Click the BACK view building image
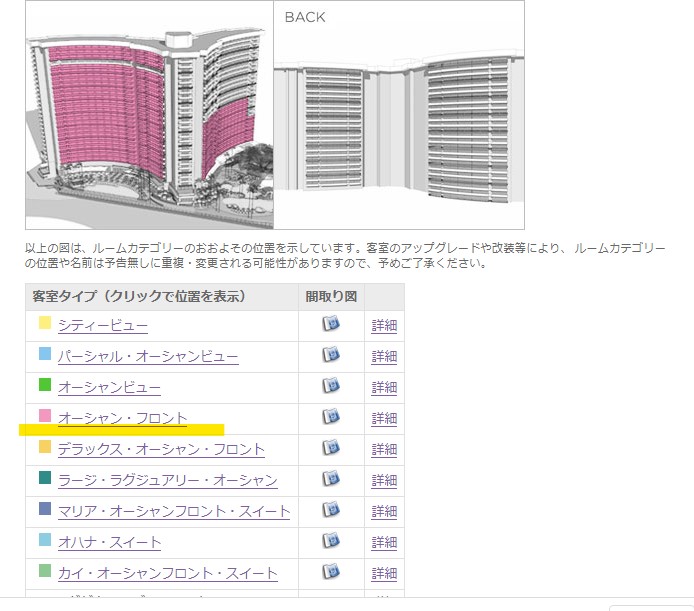This screenshot has height=611, width=694. 399,115
